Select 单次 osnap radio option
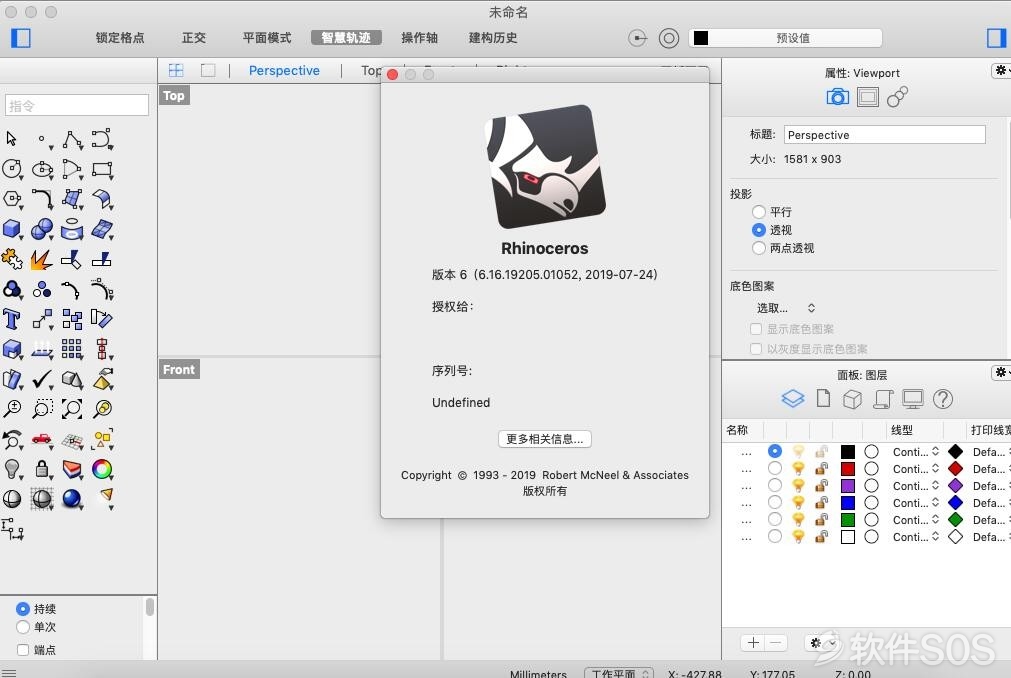 [23, 626]
